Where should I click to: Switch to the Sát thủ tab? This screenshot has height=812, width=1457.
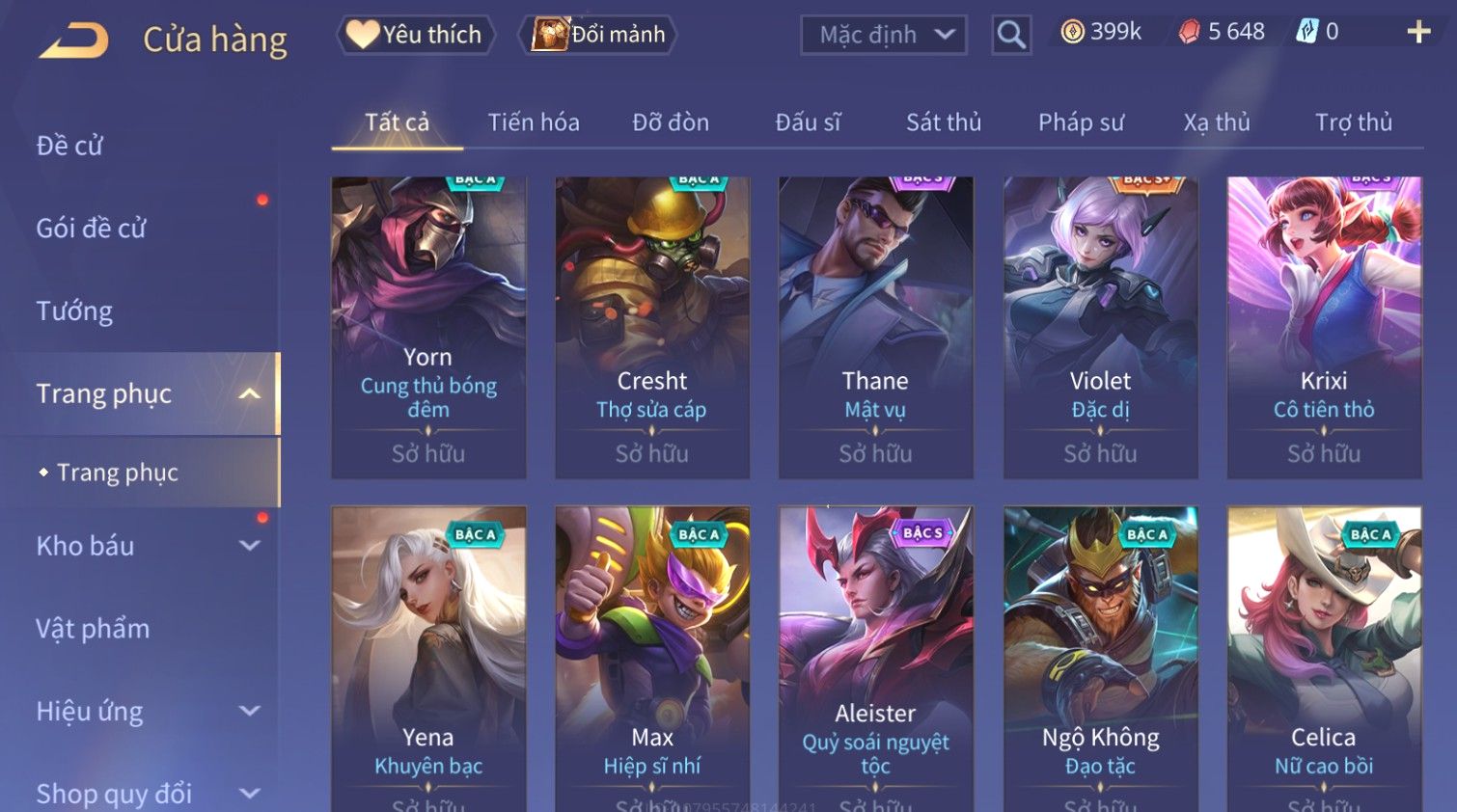pyautogui.click(x=944, y=122)
